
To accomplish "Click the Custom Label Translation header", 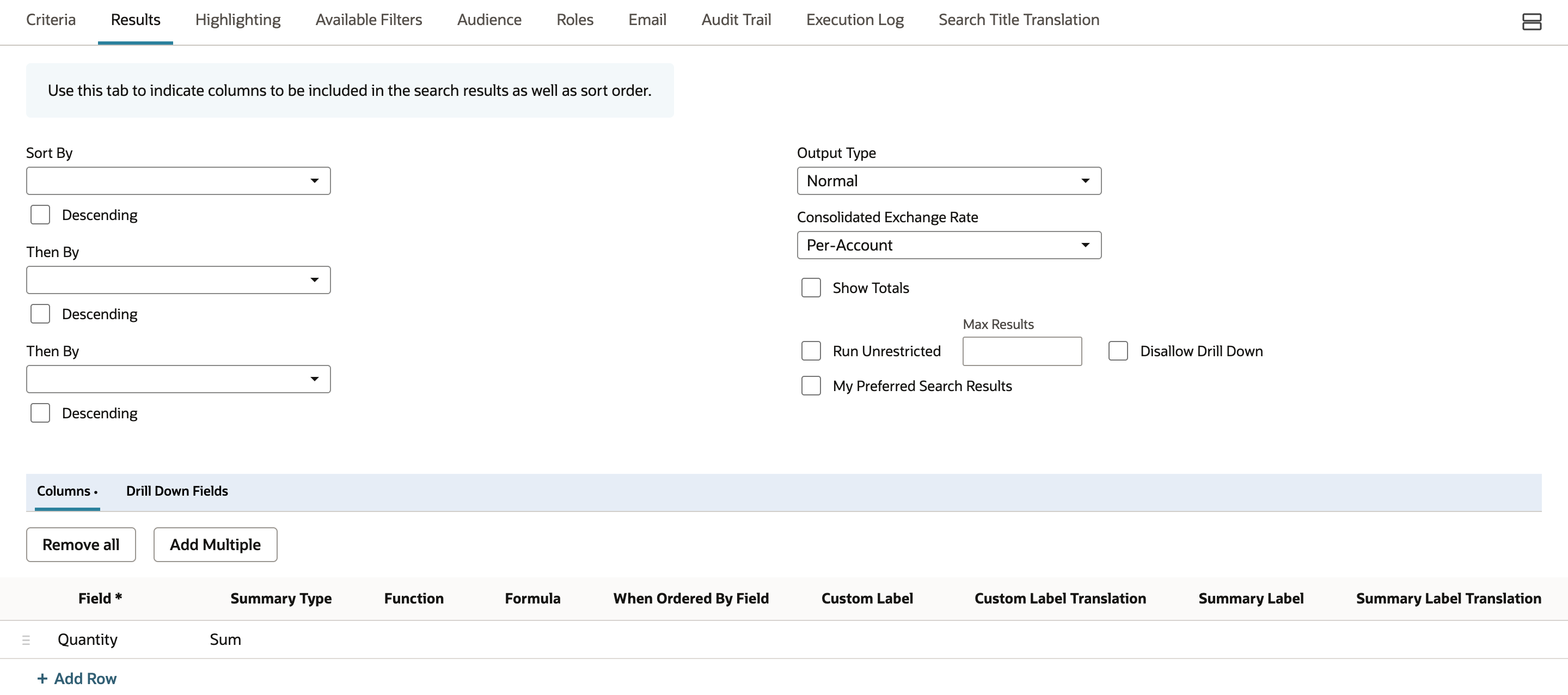I will 1059,599.
